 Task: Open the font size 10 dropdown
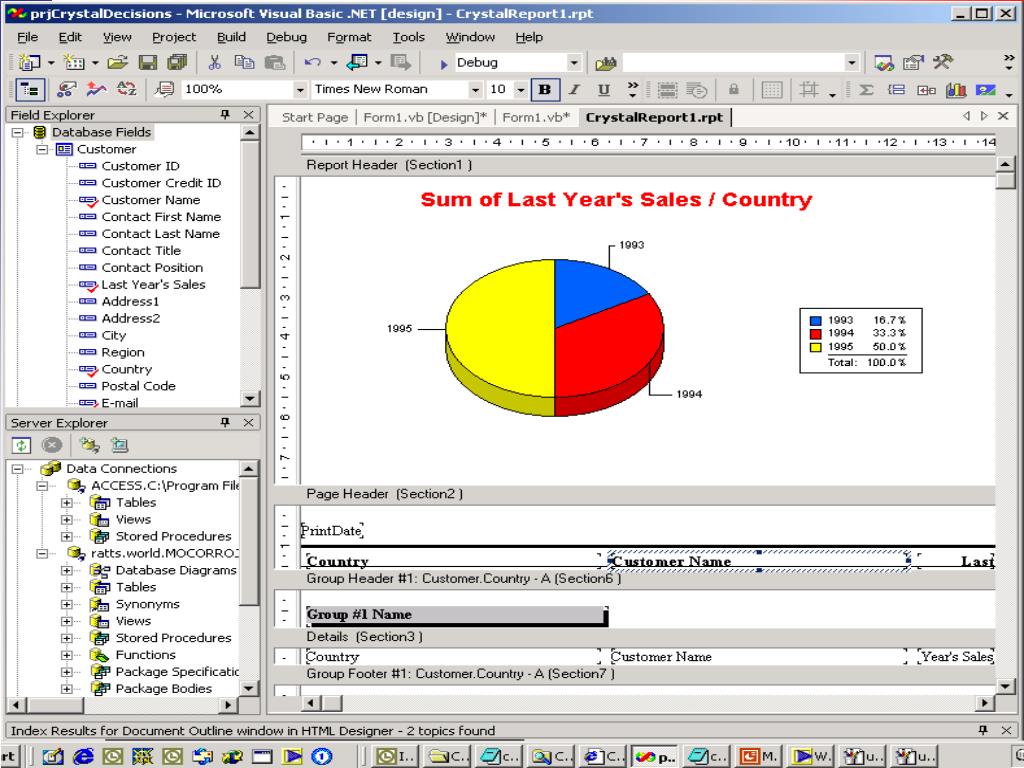[x=520, y=89]
